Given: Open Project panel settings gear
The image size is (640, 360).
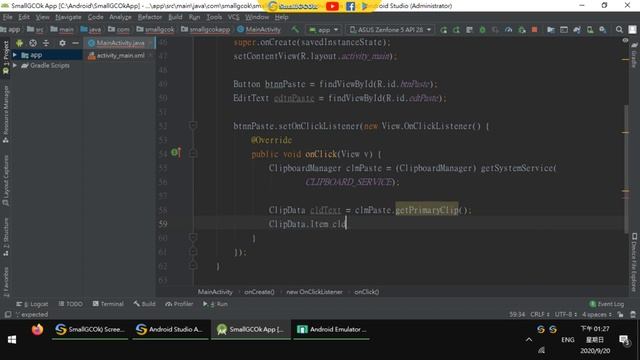Looking at the screenshot, I should tap(62, 43).
